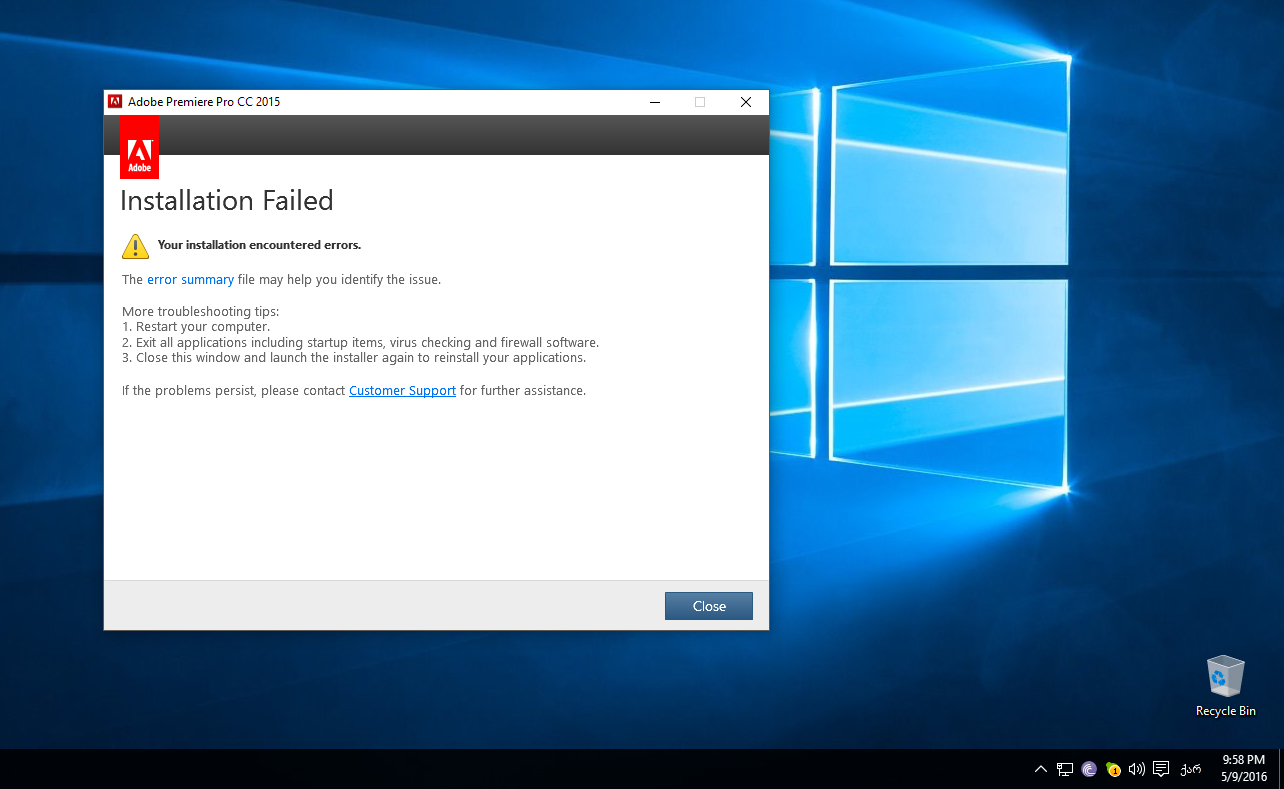The width and height of the screenshot is (1284, 789).
Task: Open the error summary link
Action: 190,280
